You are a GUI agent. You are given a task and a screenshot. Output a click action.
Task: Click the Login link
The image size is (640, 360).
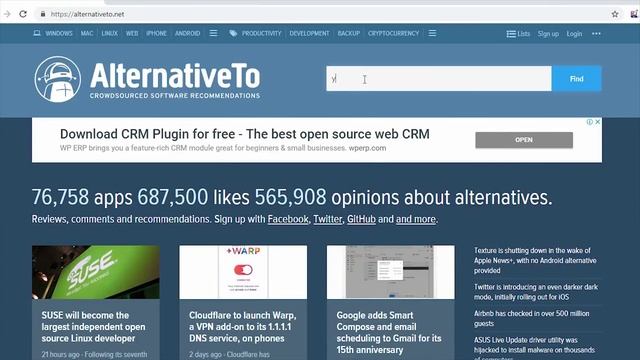click(574, 34)
